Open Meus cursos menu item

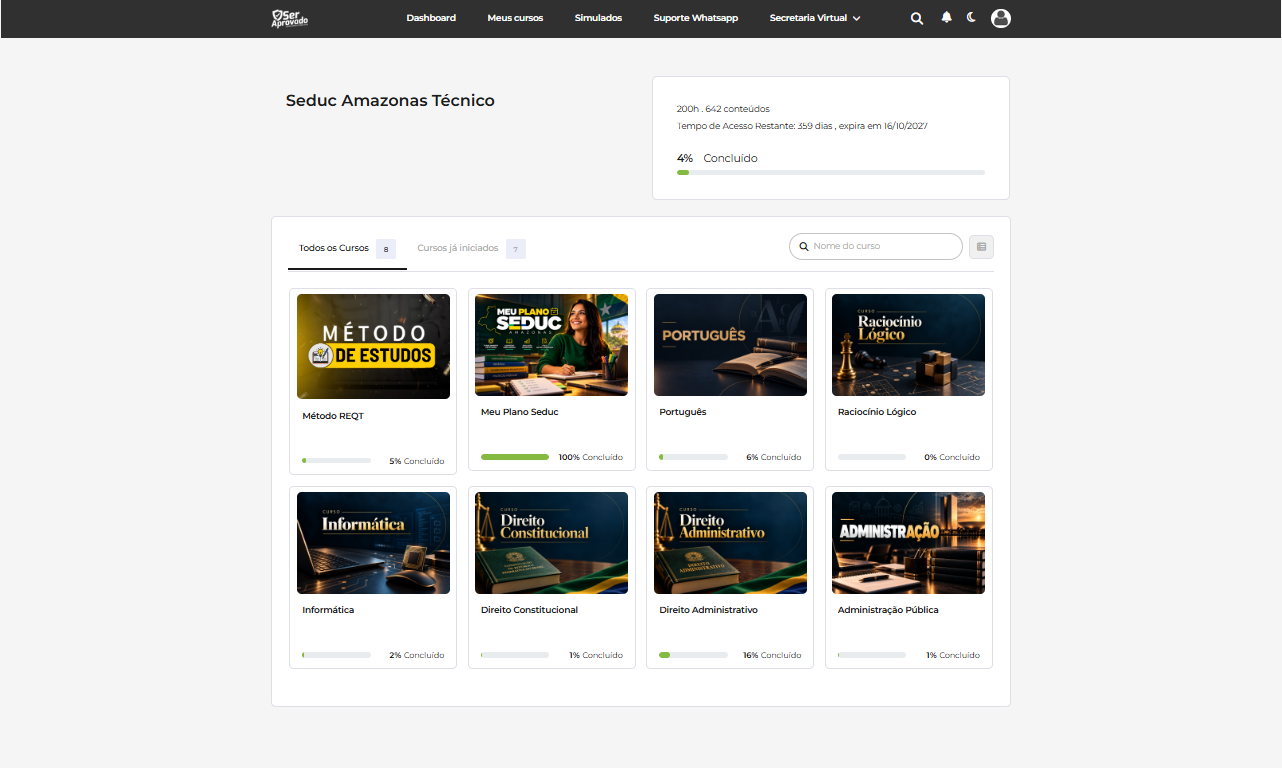point(515,18)
